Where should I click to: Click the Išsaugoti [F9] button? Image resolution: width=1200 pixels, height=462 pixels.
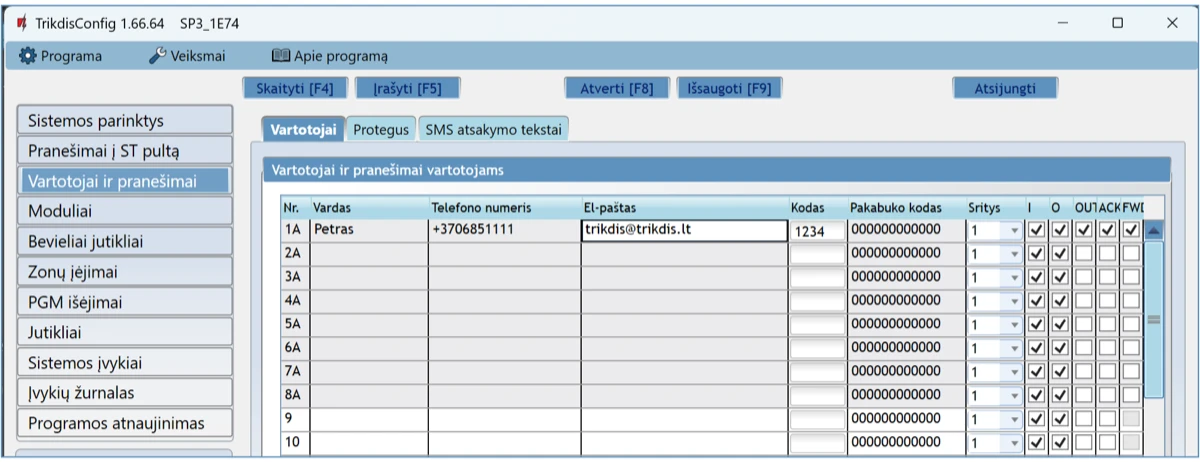(729, 88)
